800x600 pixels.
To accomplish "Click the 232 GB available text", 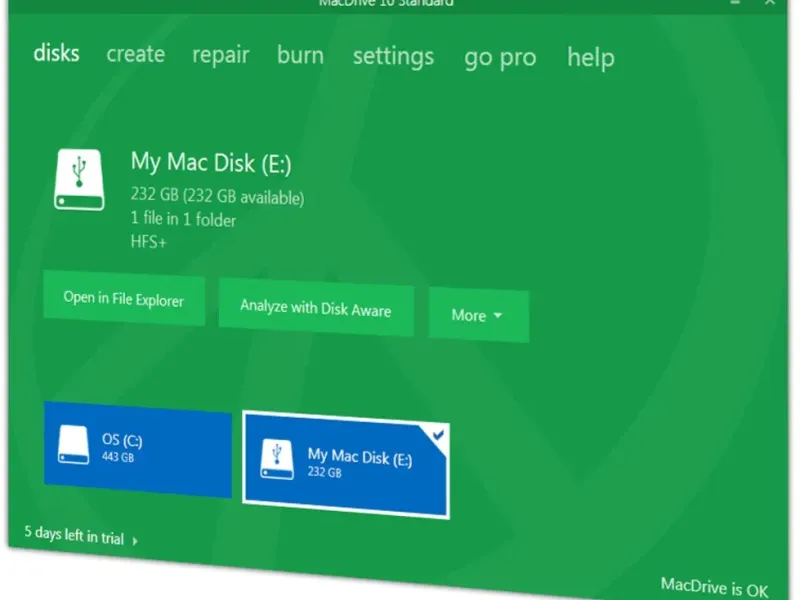I will pyautogui.click(x=217, y=195).
